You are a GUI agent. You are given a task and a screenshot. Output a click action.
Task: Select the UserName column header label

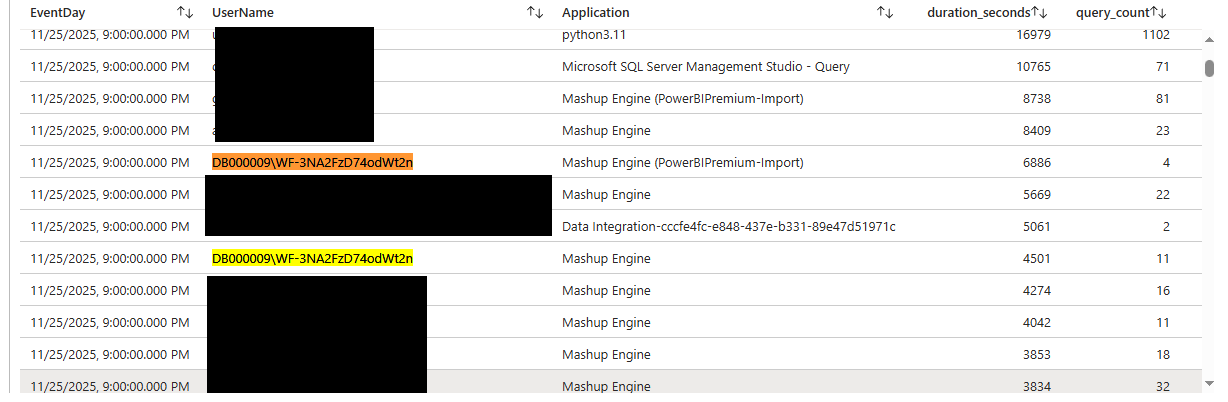click(x=243, y=13)
